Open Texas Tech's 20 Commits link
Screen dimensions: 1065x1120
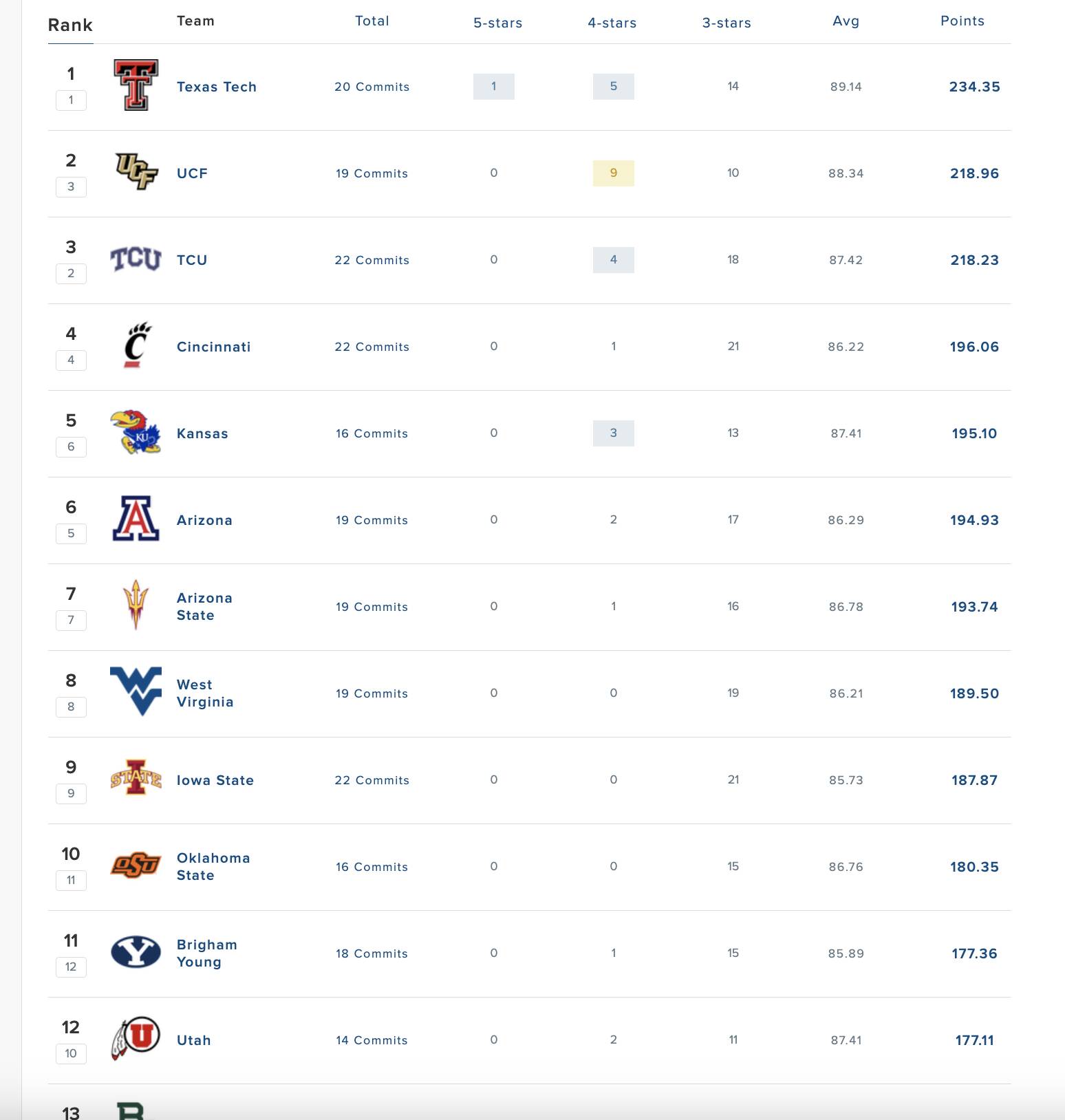tap(372, 87)
